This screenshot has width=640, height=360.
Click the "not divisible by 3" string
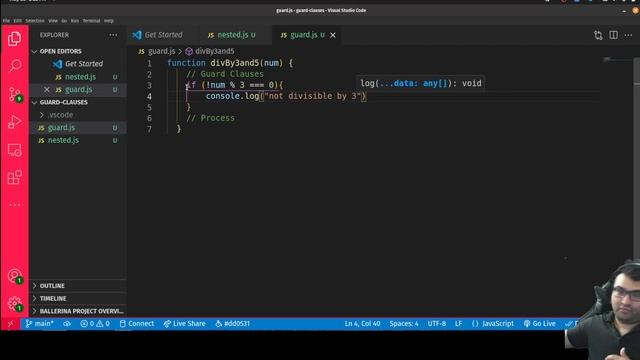pyautogui.click(x=313, y=96)
